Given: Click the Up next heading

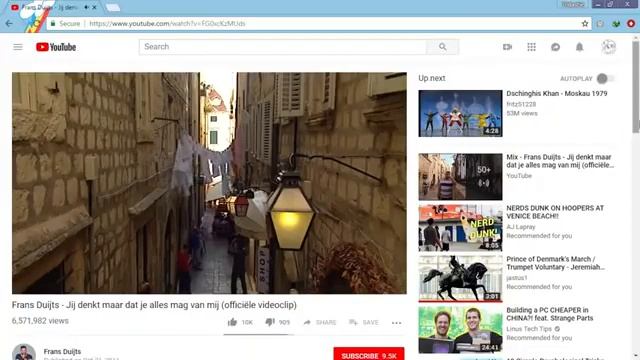Looking at the screenshot, I should (x=431, y=78).
